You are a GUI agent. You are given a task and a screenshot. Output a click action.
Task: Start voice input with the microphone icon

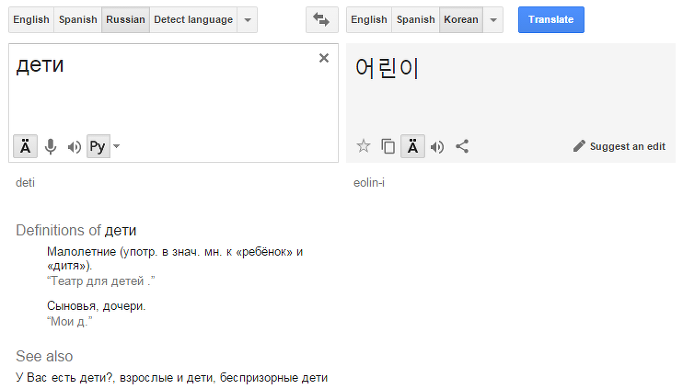point(51,147)
